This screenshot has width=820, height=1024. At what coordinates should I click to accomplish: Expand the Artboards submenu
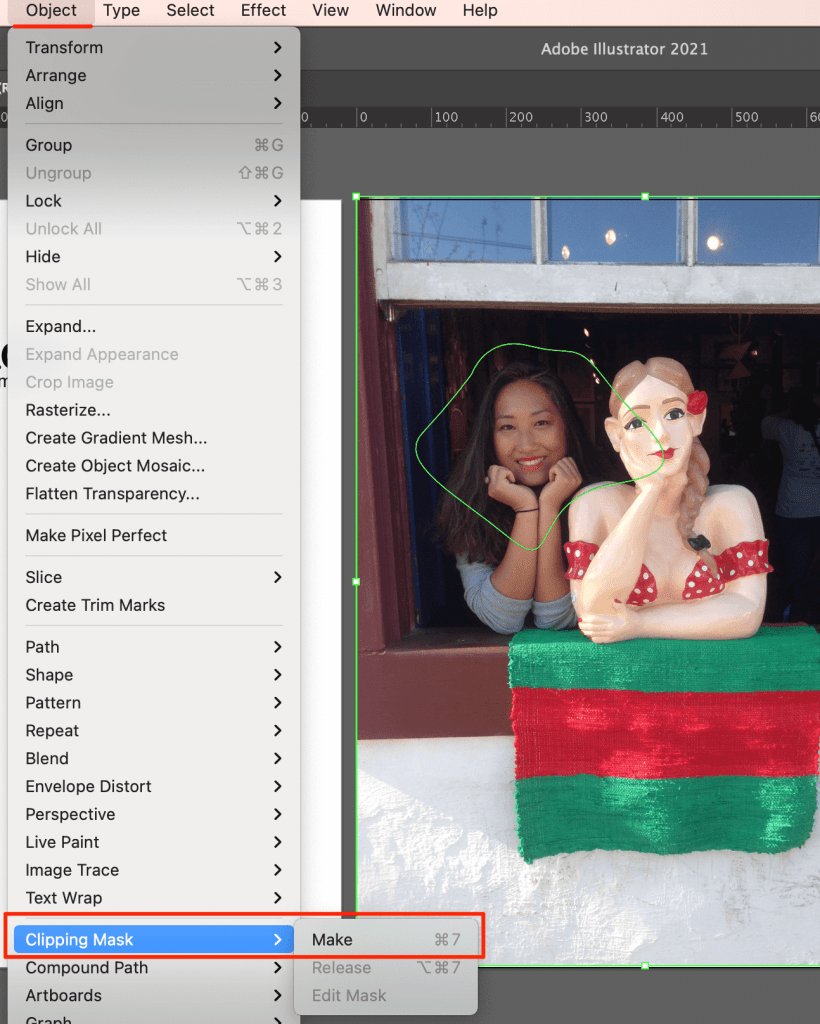[66, 995]
